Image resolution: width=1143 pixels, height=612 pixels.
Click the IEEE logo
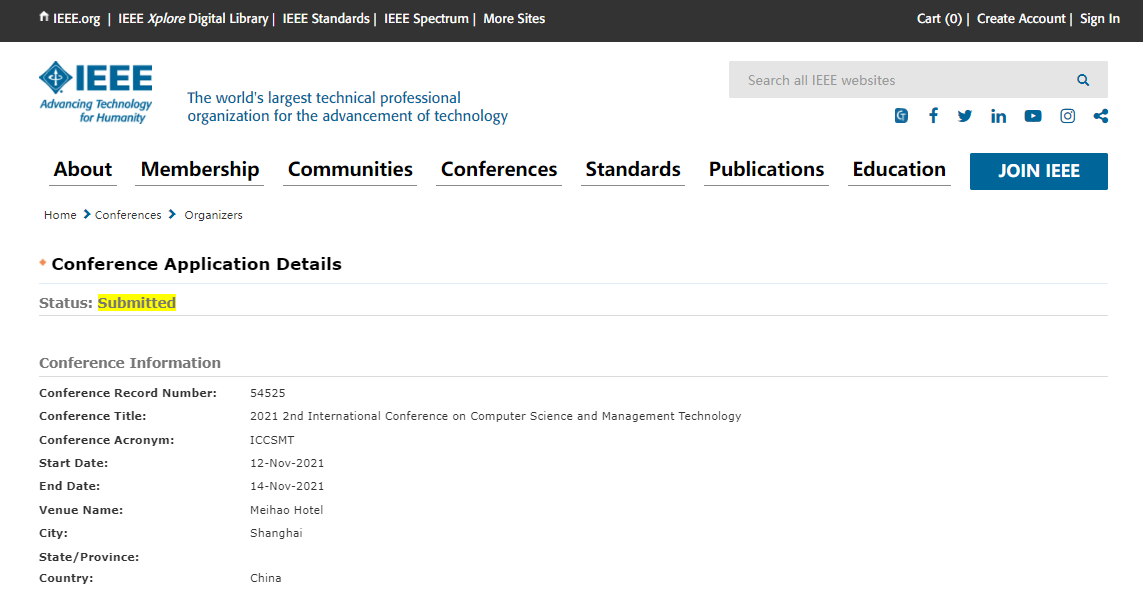point(96,92)
